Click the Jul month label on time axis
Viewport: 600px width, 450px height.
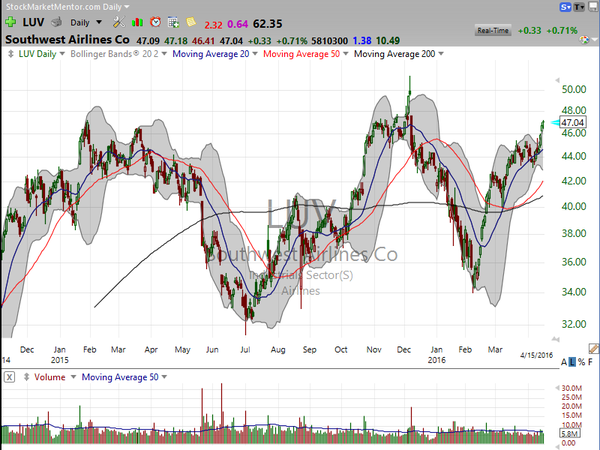tap(245, 350)
